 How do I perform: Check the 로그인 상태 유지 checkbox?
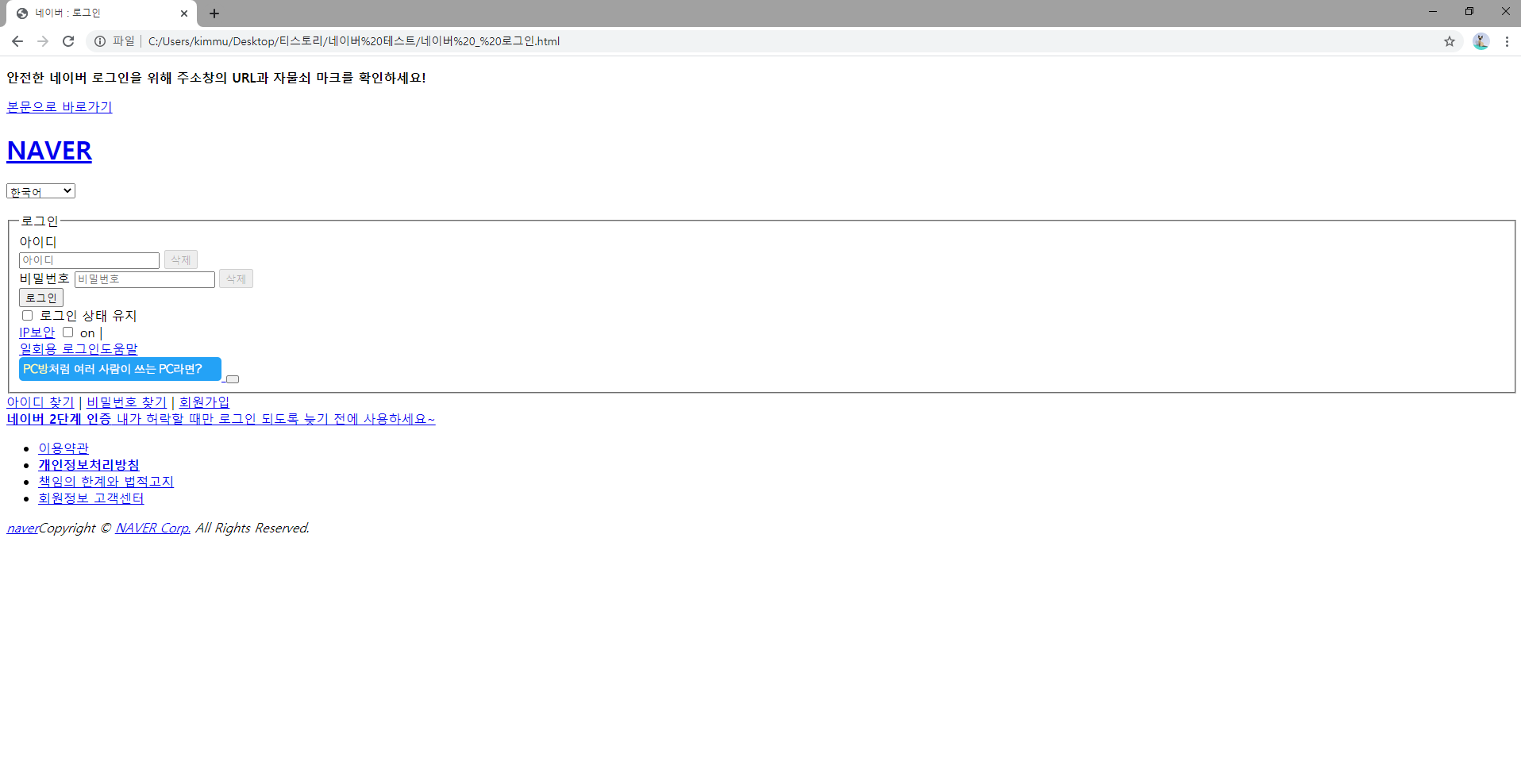click(x=27, y=315)
